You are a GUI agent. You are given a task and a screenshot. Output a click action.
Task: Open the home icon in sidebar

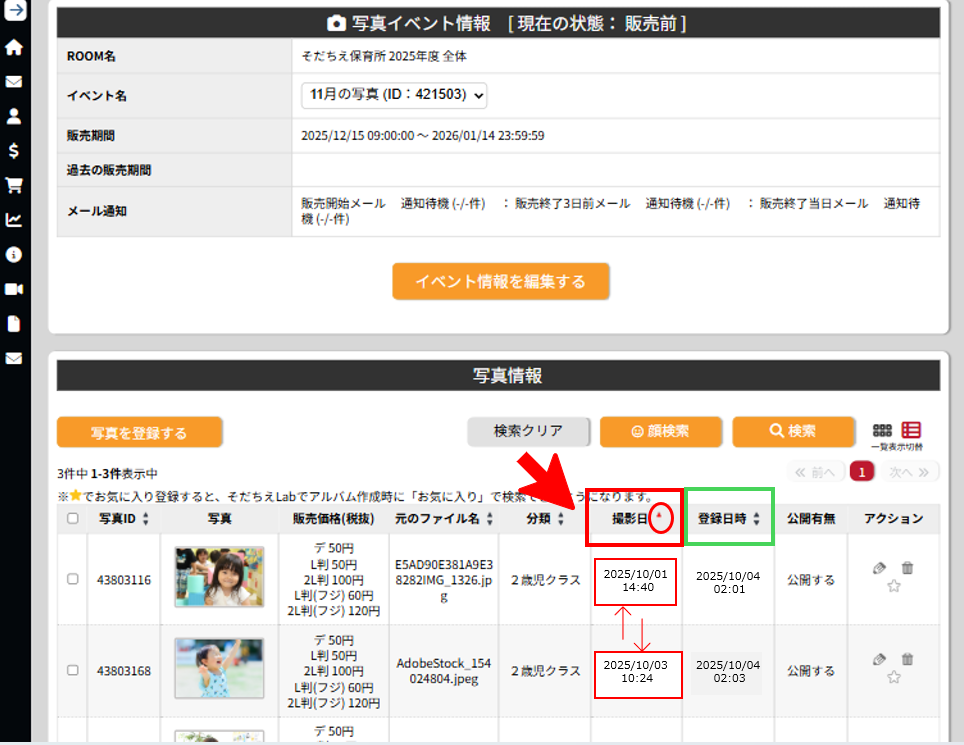pos(14,47)
